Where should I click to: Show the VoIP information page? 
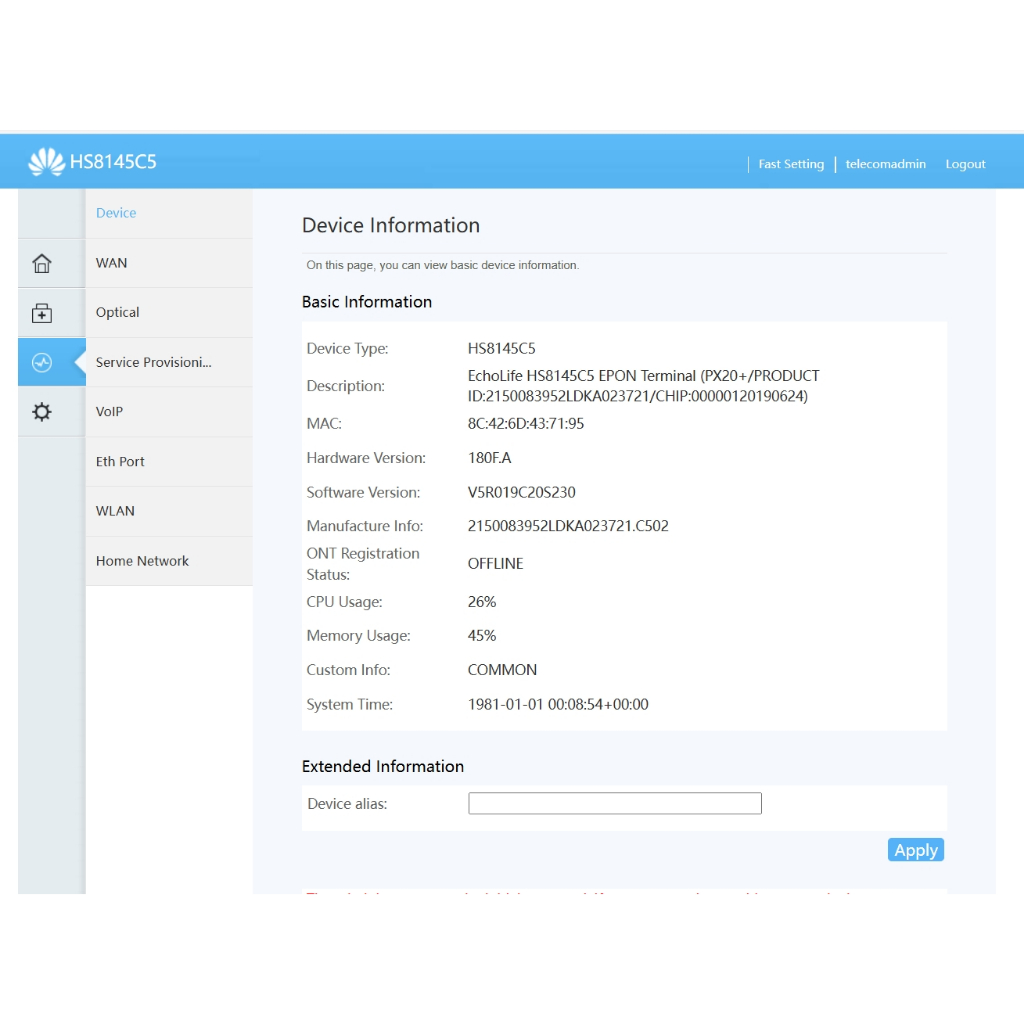pos(110,412)
